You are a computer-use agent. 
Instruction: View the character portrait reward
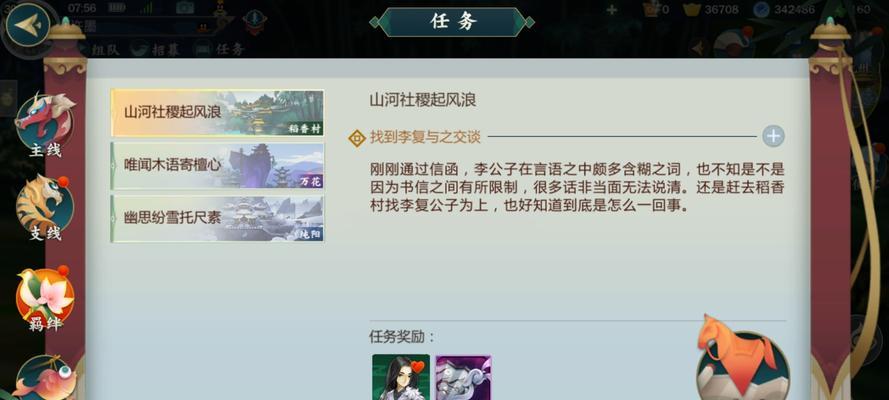coord(401,377)
